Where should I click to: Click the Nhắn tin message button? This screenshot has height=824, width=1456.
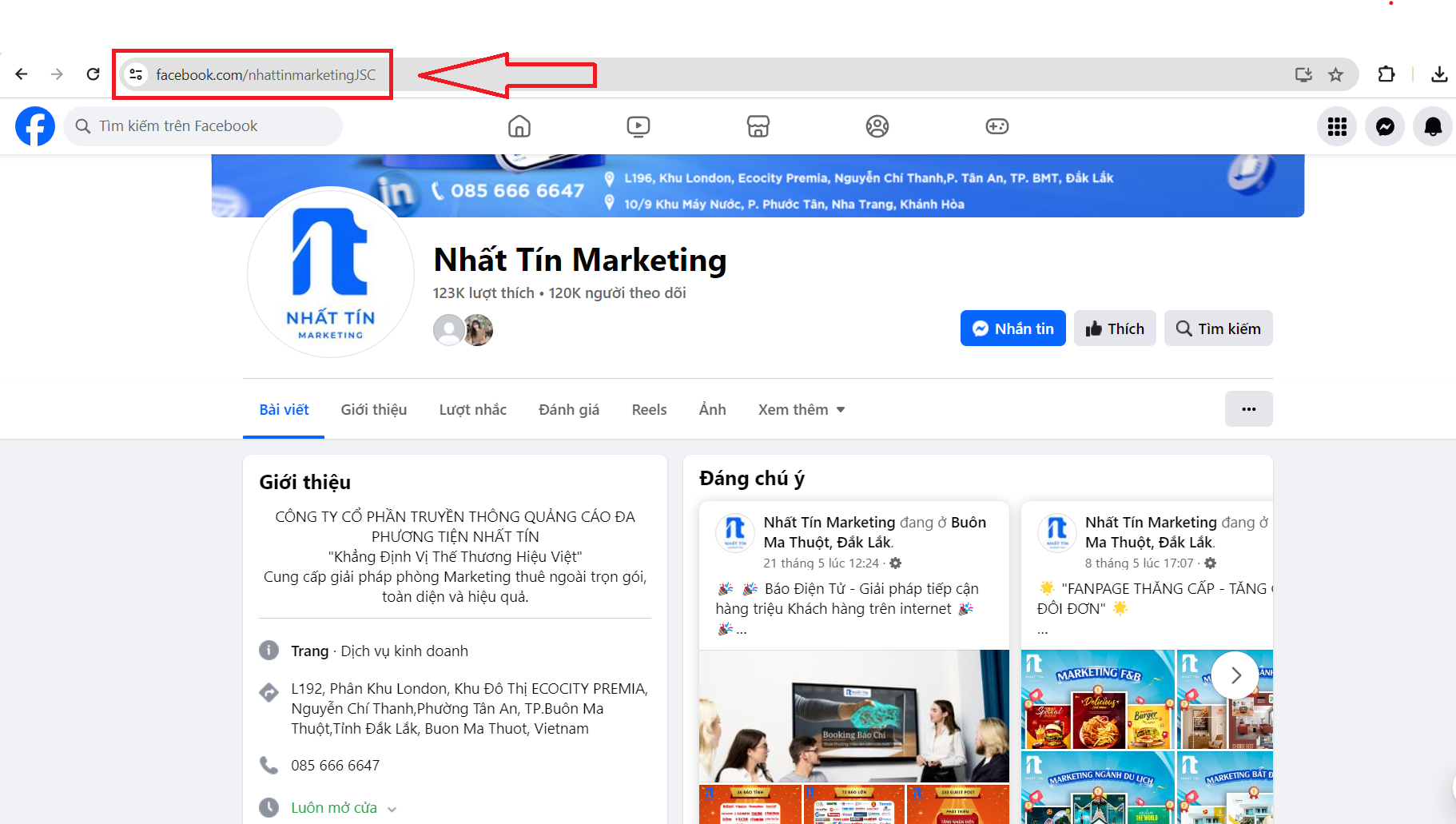1013,328
